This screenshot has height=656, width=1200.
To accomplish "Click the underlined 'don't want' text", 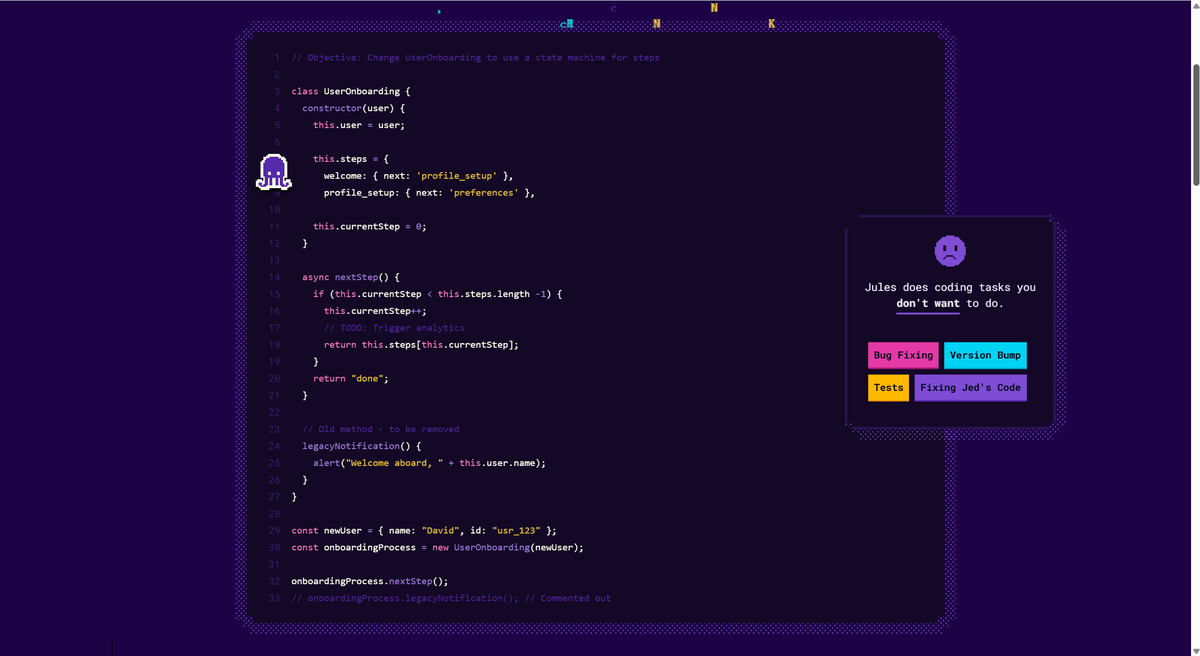I will 928,303.
